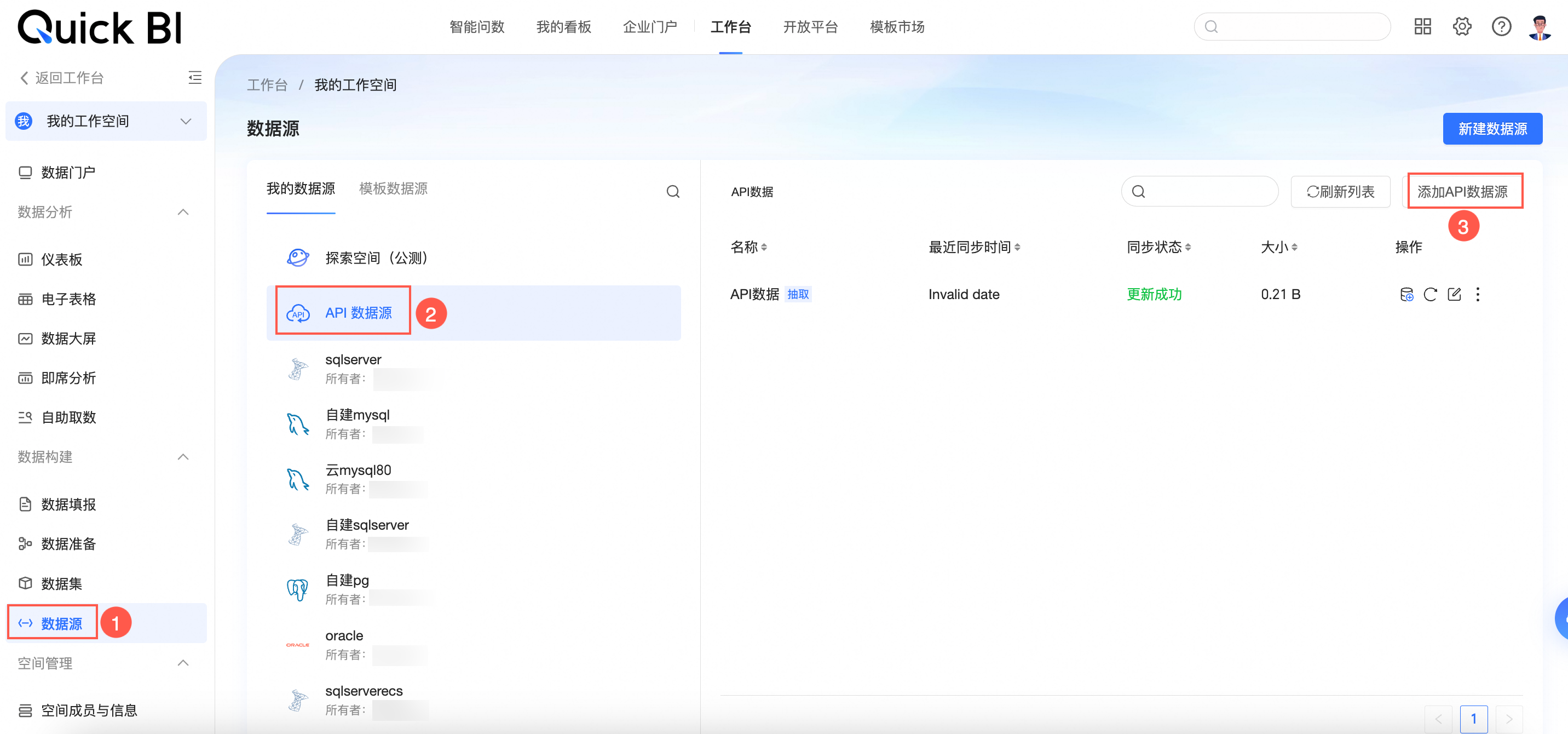Select the 自建sqlserver icon
Image resolution: width=1568 pixels, height=734 pixels.
click(298, 534)
